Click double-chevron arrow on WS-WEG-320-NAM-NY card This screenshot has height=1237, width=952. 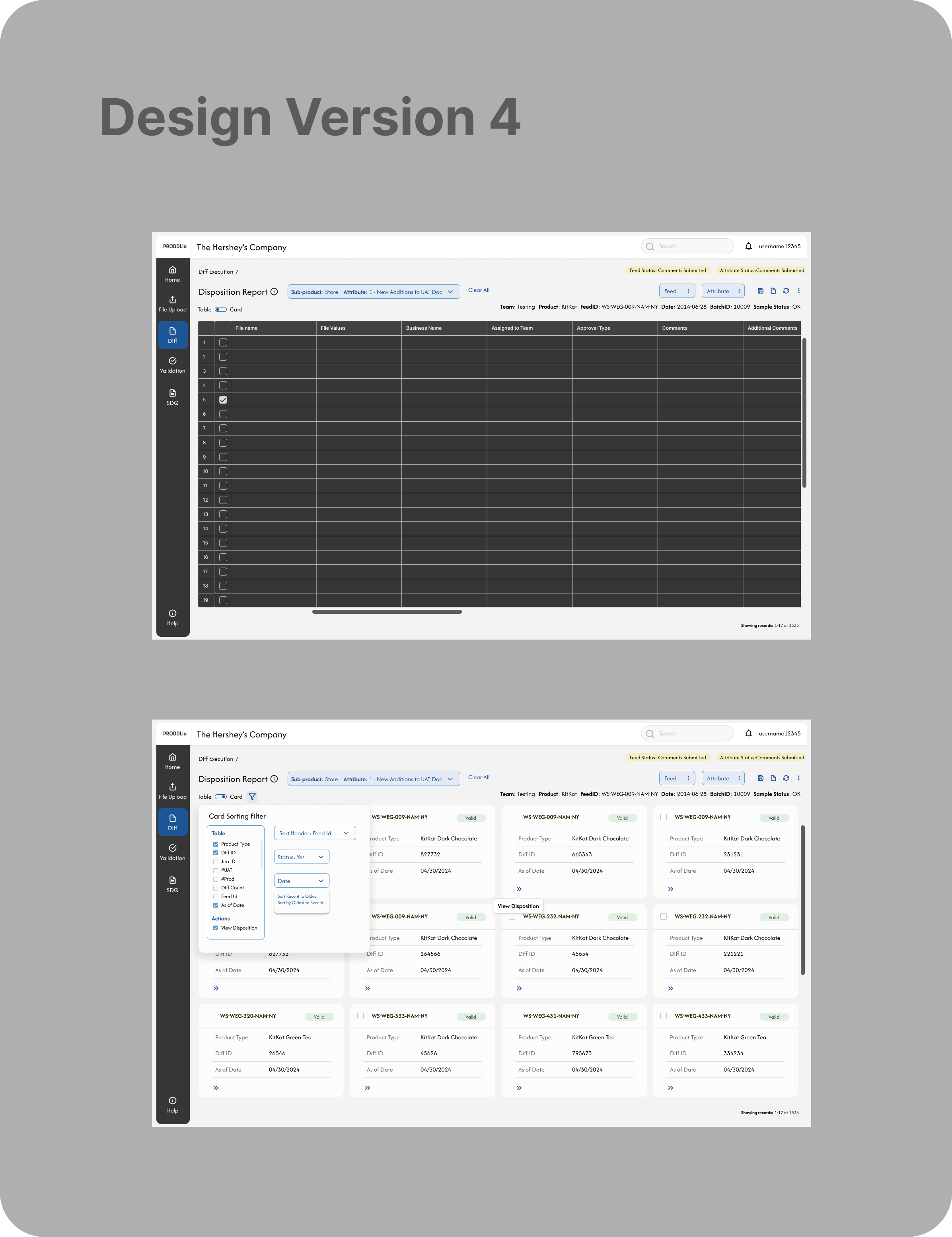[x=216, y=1087]
